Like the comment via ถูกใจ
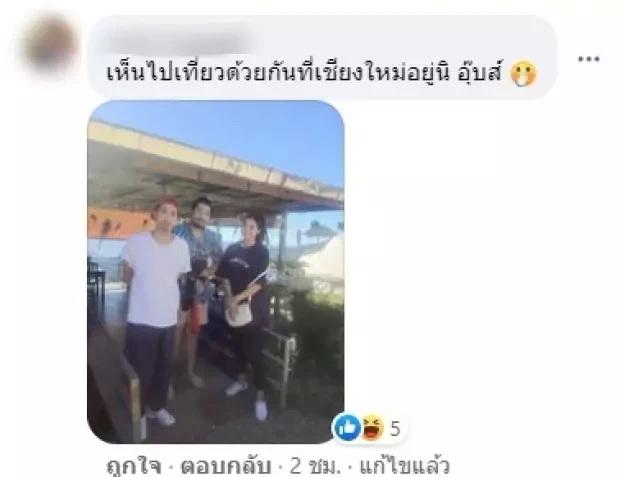620x477 pixels. 134,466
